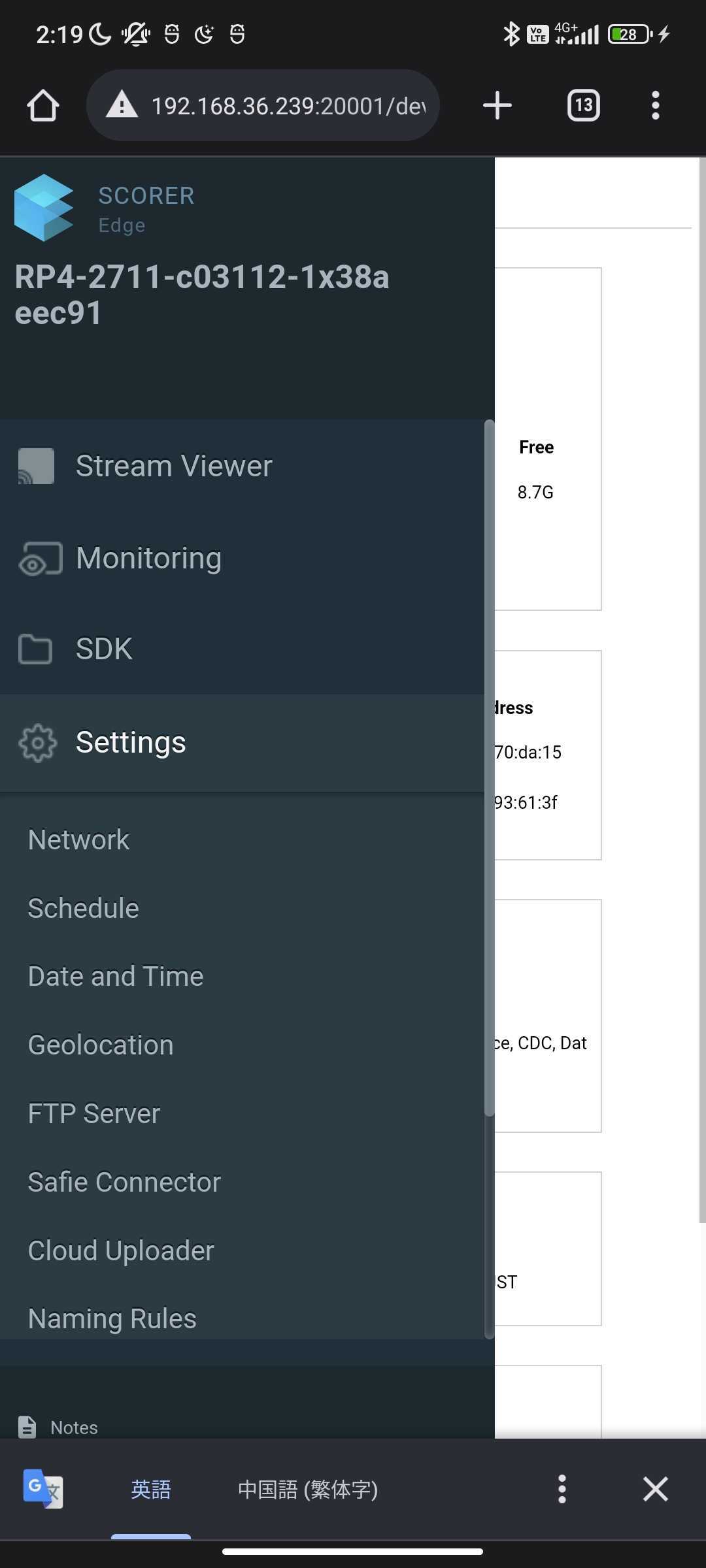Collapse the Settings section via its gear icon

[x=38, y=743]
